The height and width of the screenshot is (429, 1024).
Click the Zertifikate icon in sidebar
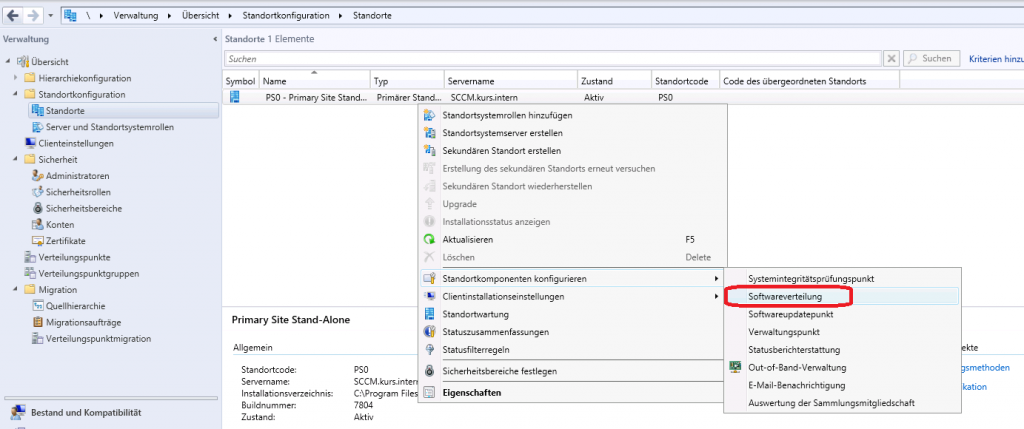click(38, 241)
